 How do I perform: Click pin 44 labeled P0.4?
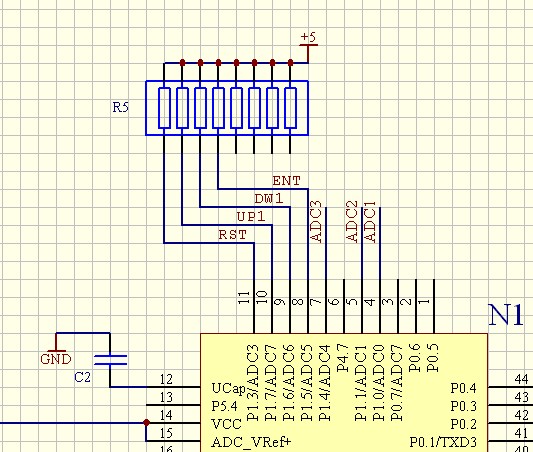[x=510, y=387]
